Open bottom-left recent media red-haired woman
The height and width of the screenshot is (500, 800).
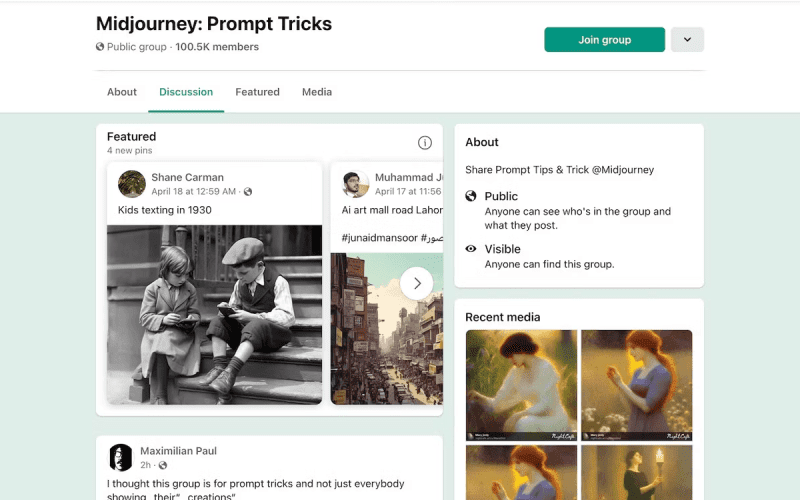tap(521, 472)
